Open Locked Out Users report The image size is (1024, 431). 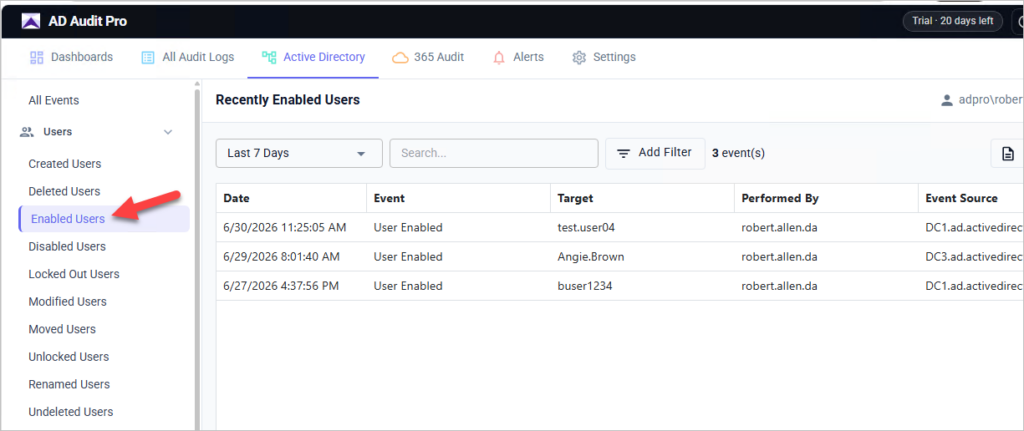click(x=74, y=274)
